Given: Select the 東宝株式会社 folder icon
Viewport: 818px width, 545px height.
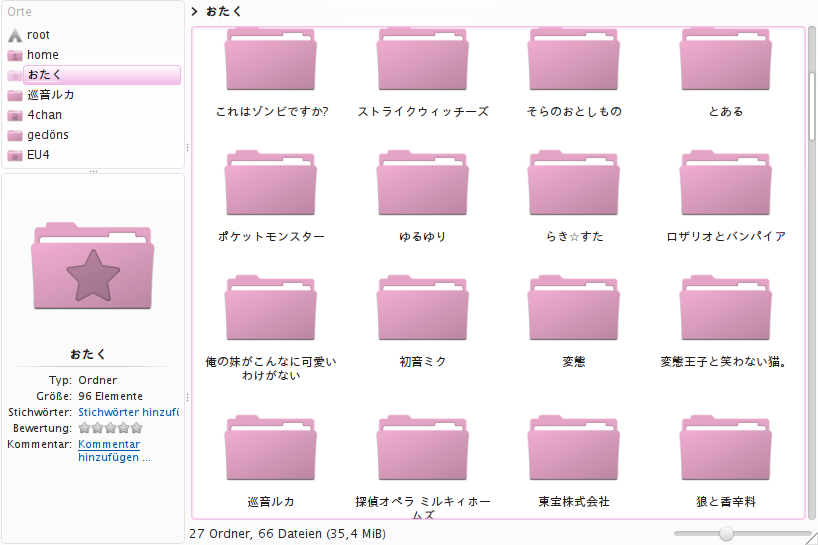Looking at the screenshot, I should [x=574, y=447].
